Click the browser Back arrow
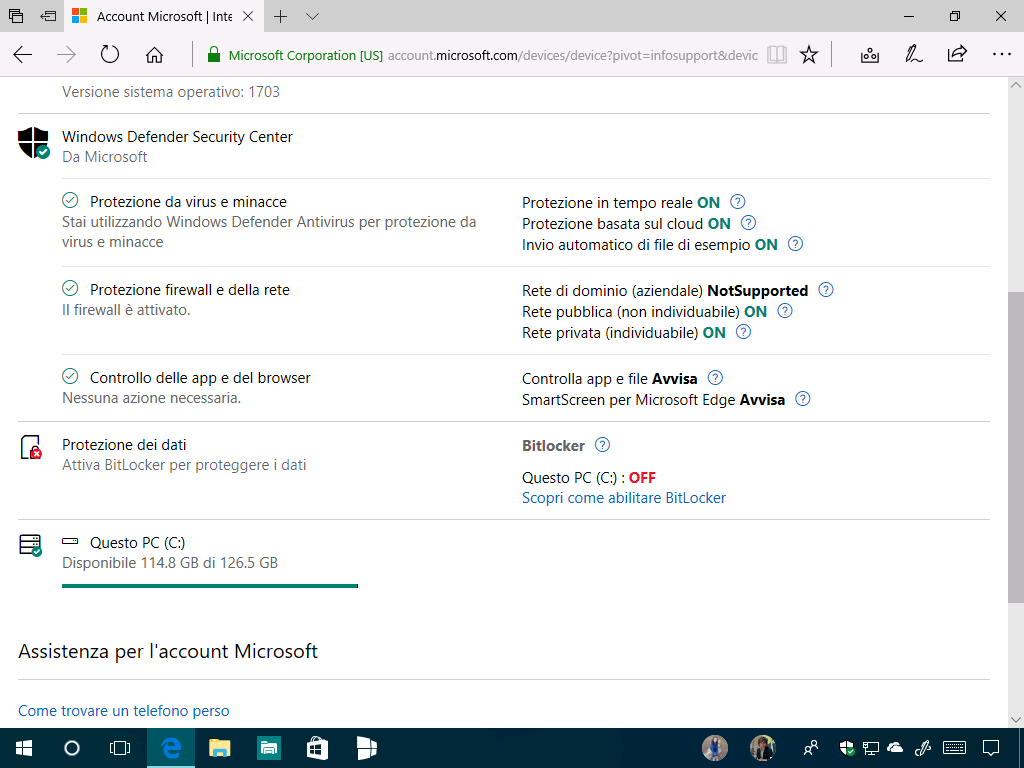The height and width of the screenshot is (768, 1024). coord(23,55)
